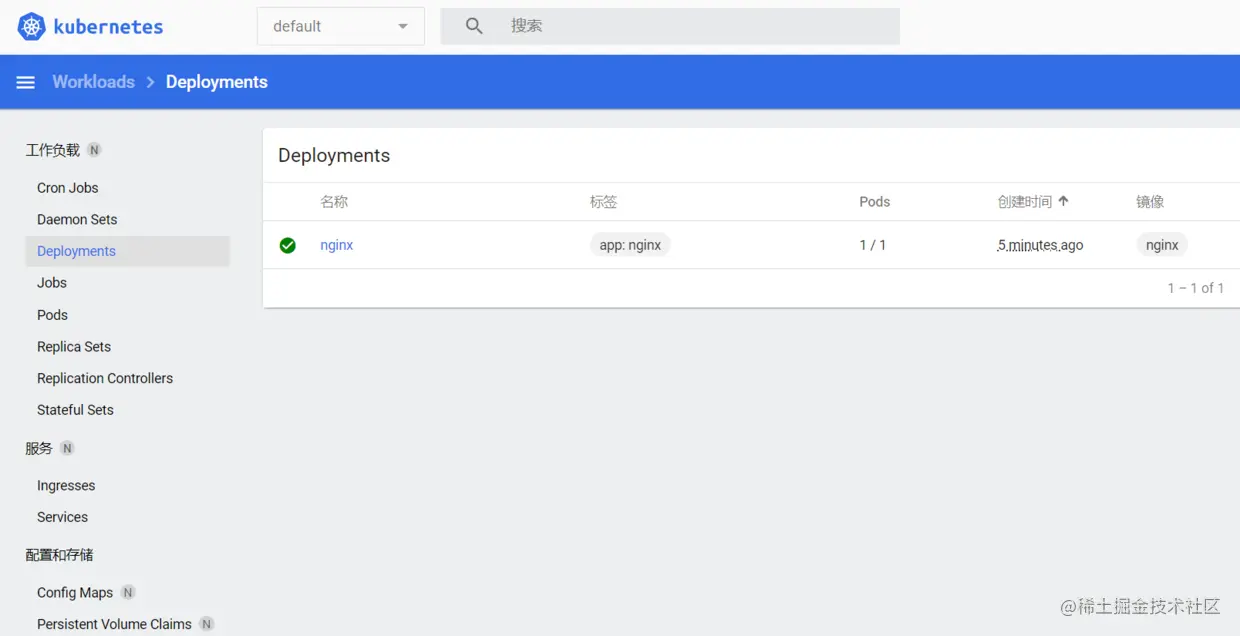Sort by the 创建时间 column header
1240x636 pixels.
tap(1025, 201)
